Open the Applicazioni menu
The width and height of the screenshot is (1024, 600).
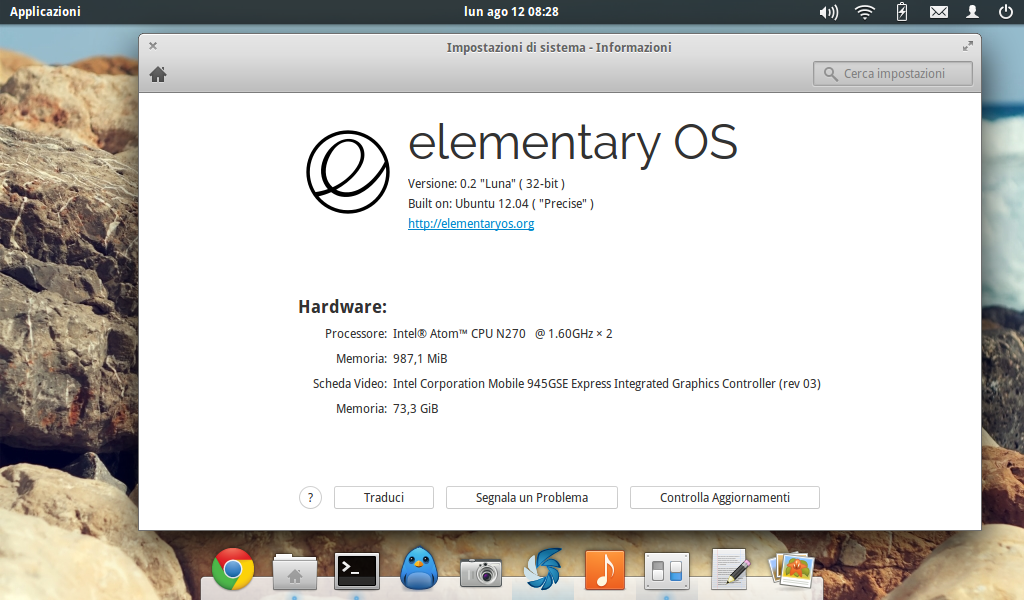45,12
